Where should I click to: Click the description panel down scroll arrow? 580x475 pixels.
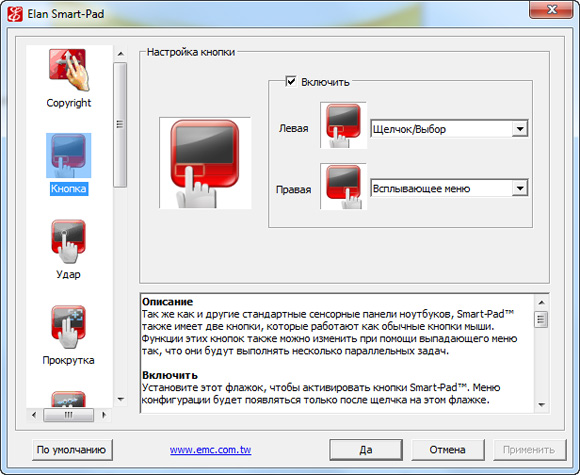[541, 405]
